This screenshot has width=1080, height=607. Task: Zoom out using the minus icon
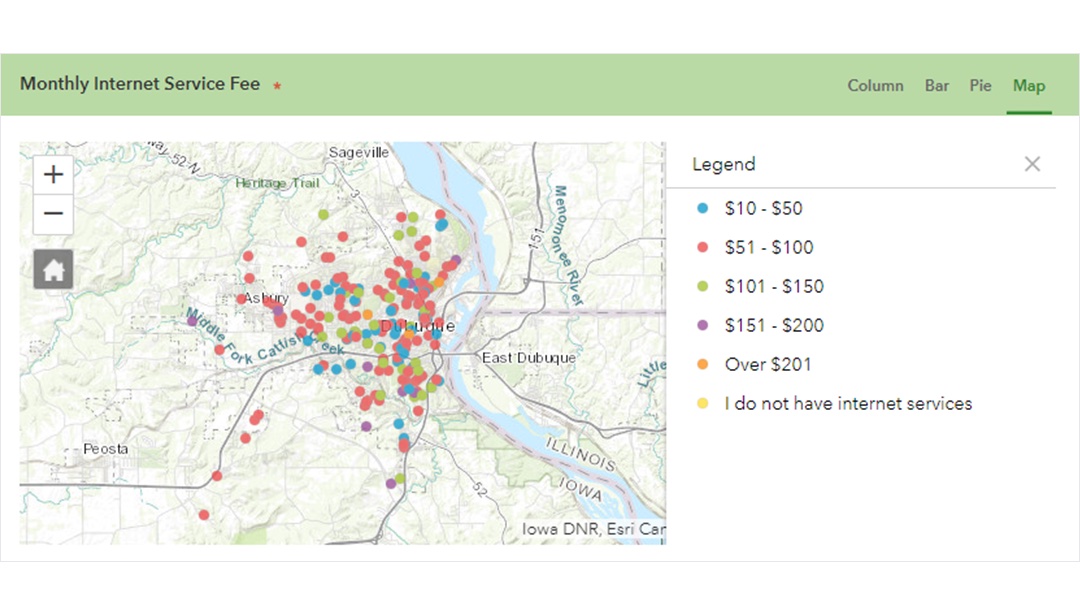(x=52, y=214)
